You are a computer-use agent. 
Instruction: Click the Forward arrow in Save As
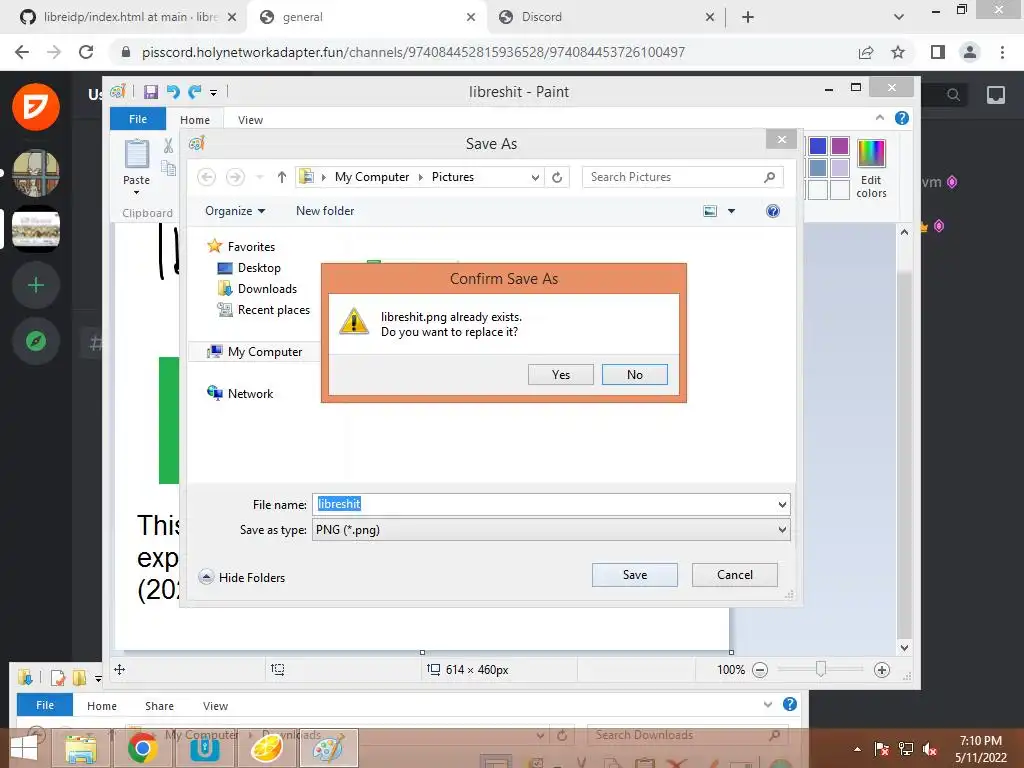235,177
